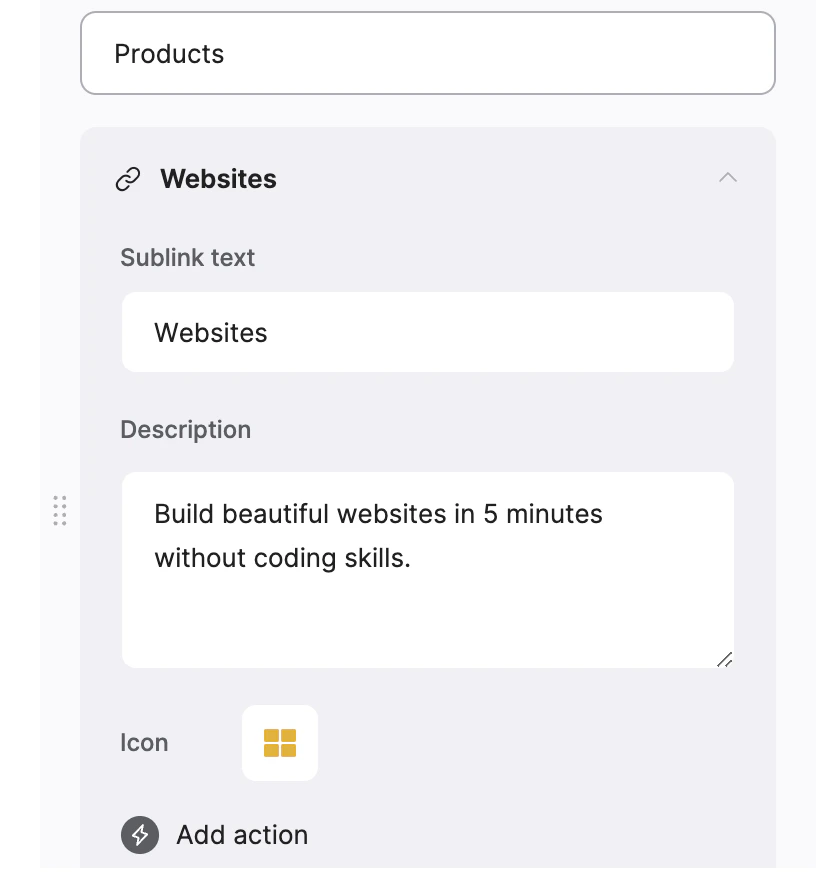Click the Websites header row empty space before the chevron
Viewport: 838px width, 892px height.
click(x=495, y=179)
